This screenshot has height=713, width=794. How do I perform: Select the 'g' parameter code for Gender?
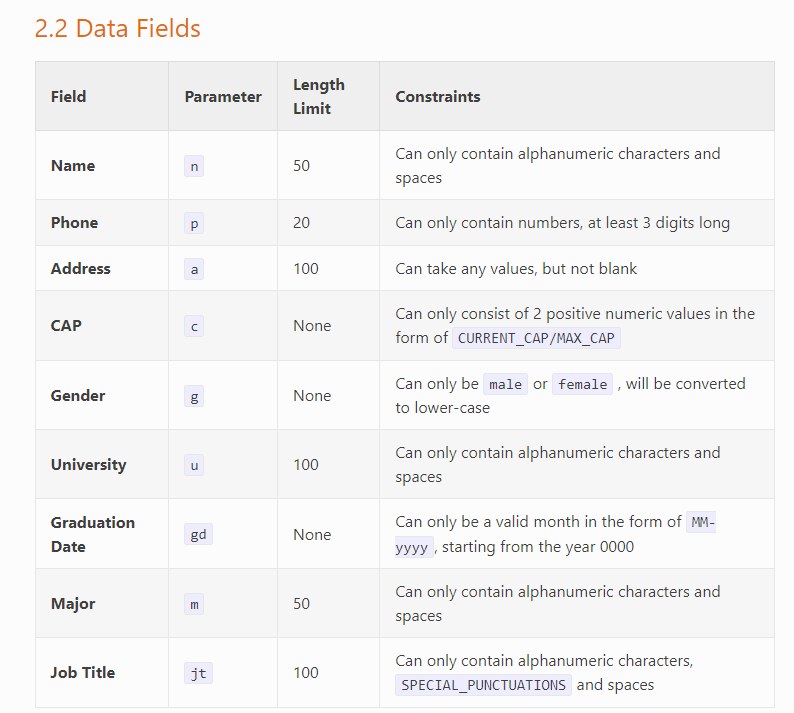194,396
